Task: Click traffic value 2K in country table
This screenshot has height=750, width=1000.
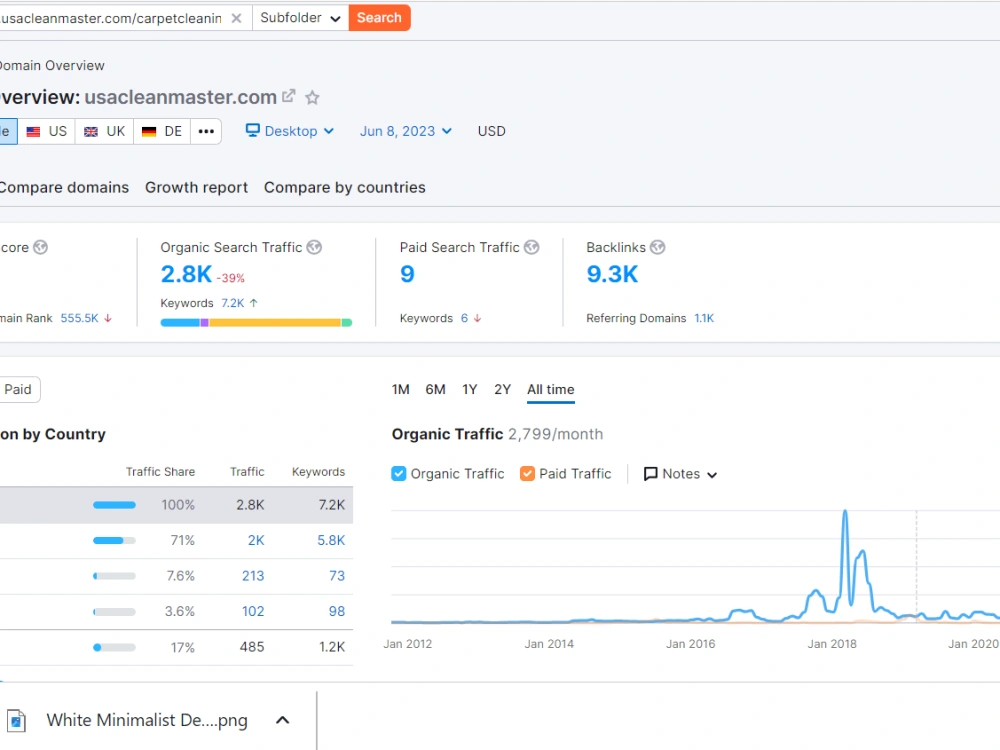Action: (256, 541)
